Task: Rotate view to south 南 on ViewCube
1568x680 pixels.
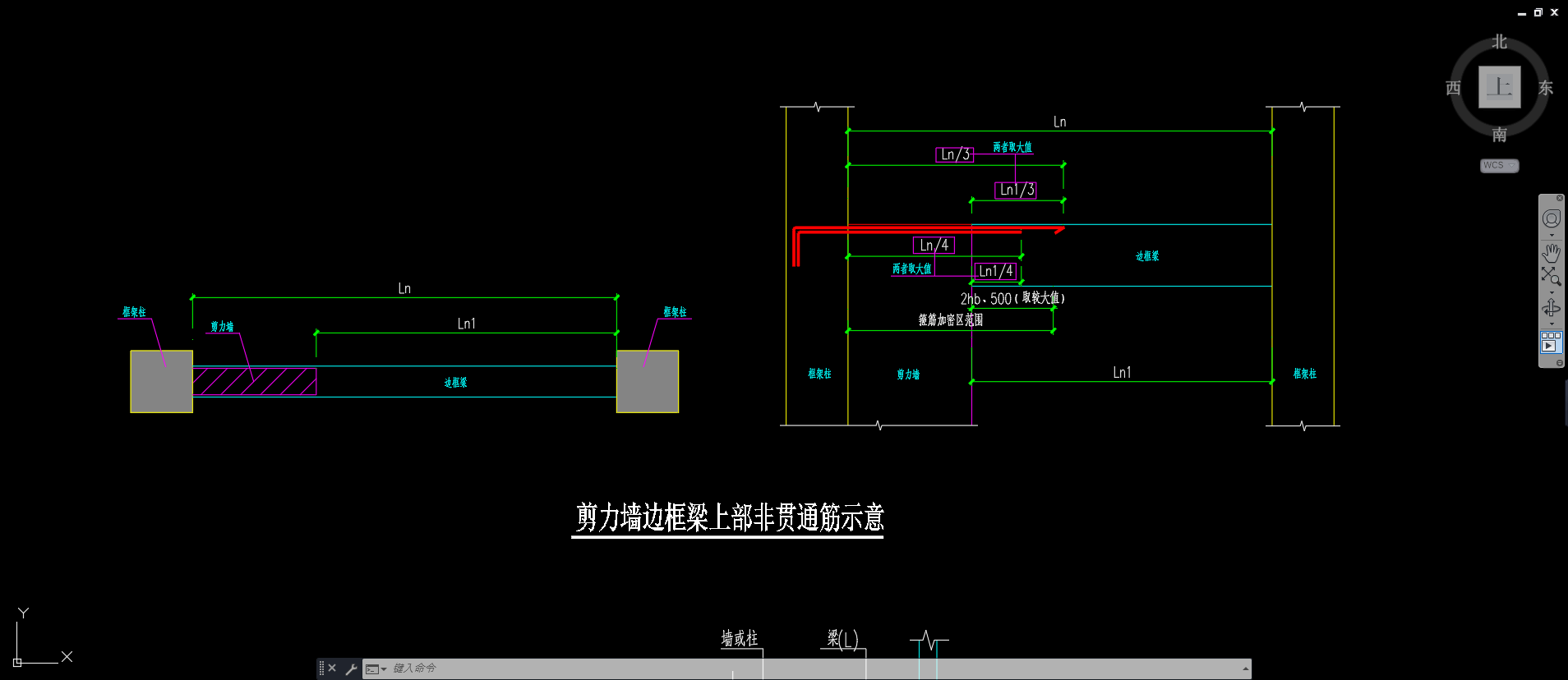Action: pyautogui.click(x=1500, y=135)
